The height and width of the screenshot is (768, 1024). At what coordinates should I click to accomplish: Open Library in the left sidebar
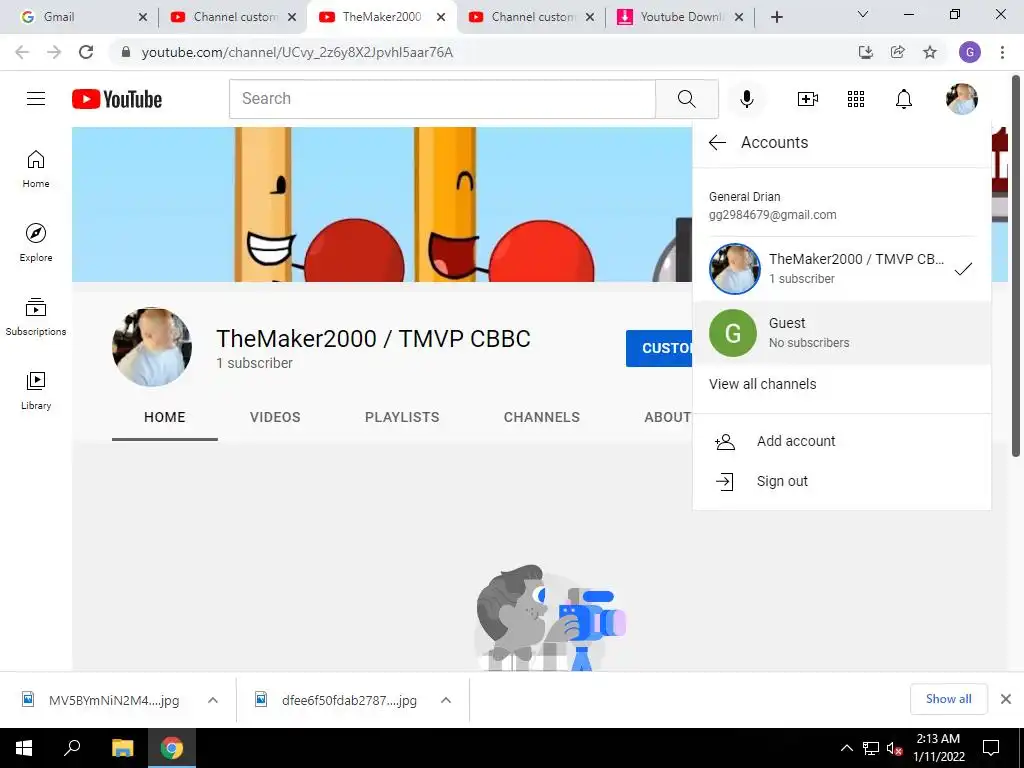click(x=36, y=391)
